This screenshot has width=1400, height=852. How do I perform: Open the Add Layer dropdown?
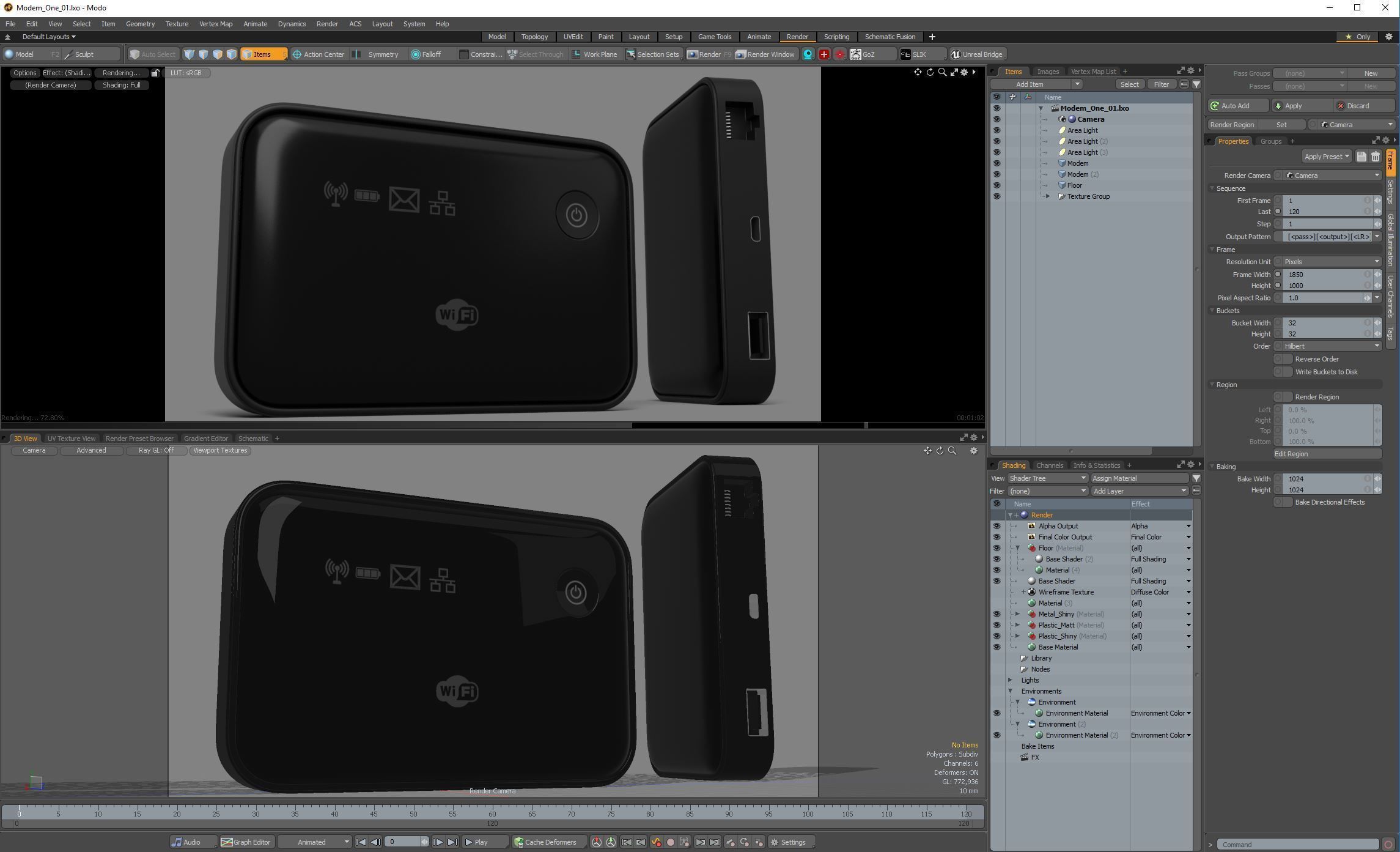point(1140,491)
